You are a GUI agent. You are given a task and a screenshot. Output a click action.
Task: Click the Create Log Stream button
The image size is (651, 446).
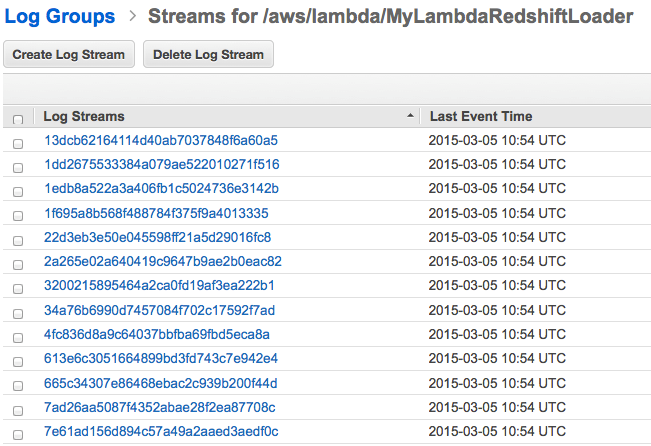(x=69, y=54)
